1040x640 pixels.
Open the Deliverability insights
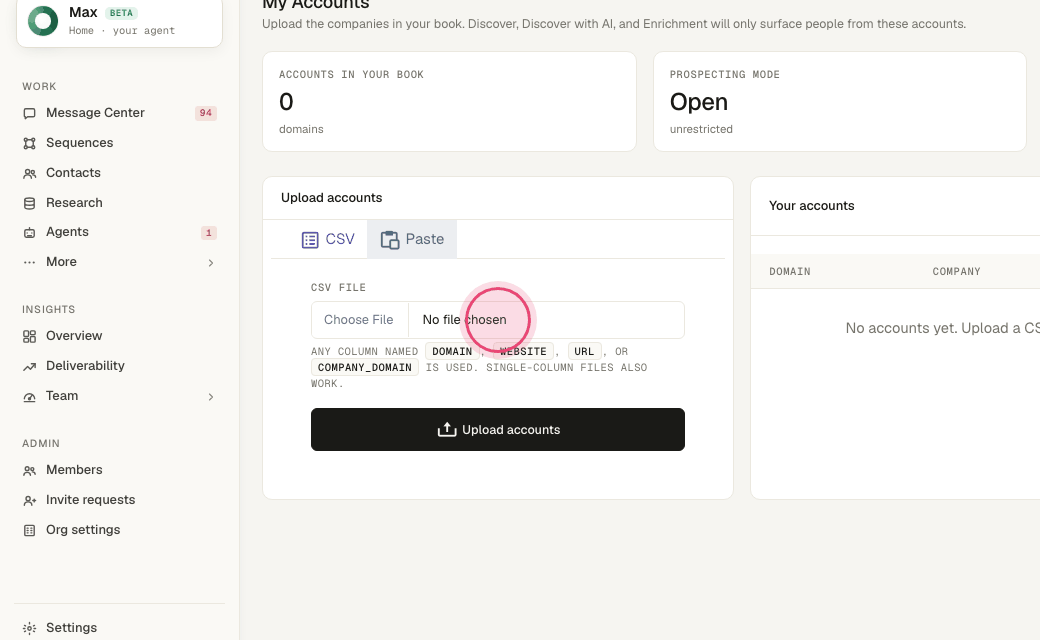pyautogui.click(x=119, y=365)
